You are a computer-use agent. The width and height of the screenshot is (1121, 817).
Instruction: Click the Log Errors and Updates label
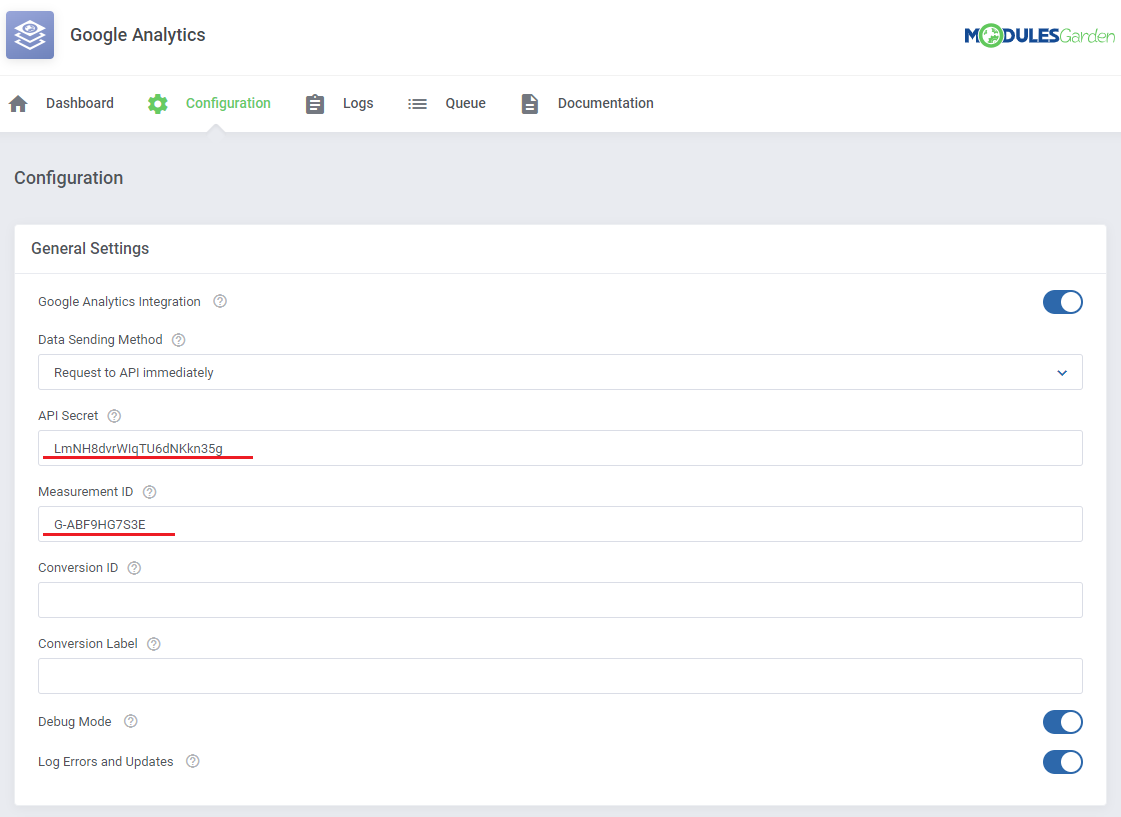106,762
